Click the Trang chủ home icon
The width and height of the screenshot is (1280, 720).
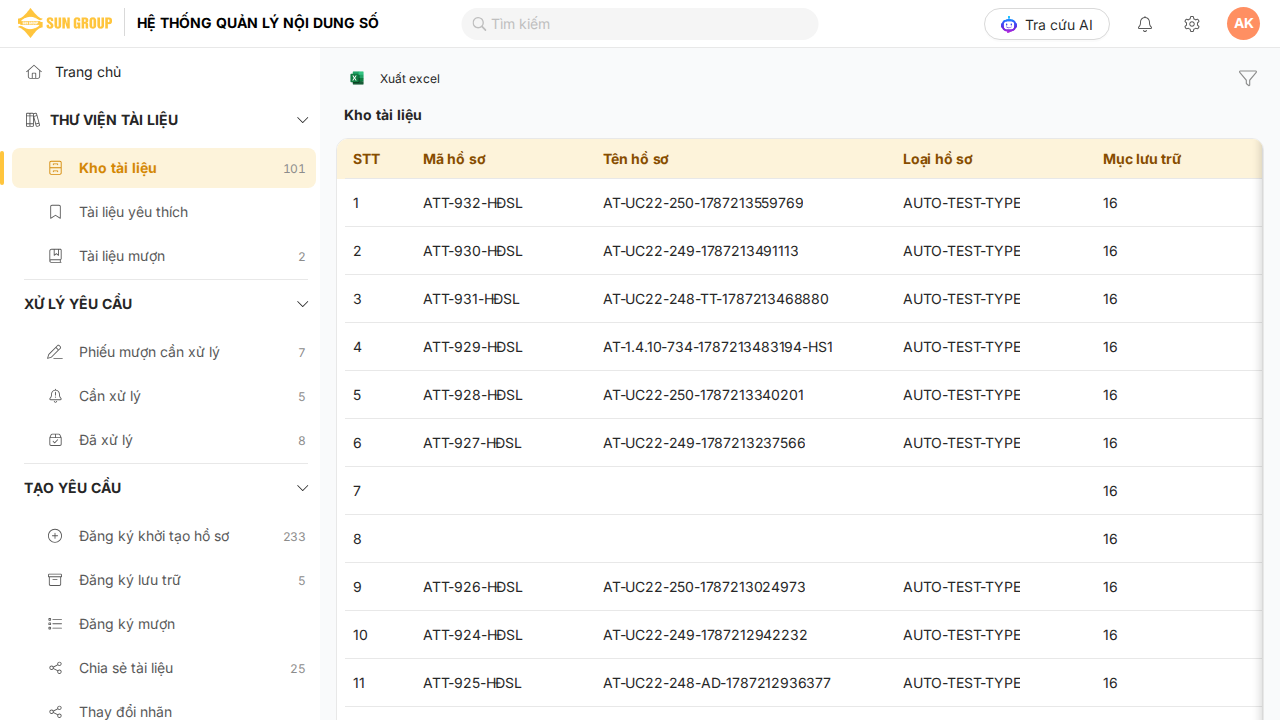(x=34, y=72)
